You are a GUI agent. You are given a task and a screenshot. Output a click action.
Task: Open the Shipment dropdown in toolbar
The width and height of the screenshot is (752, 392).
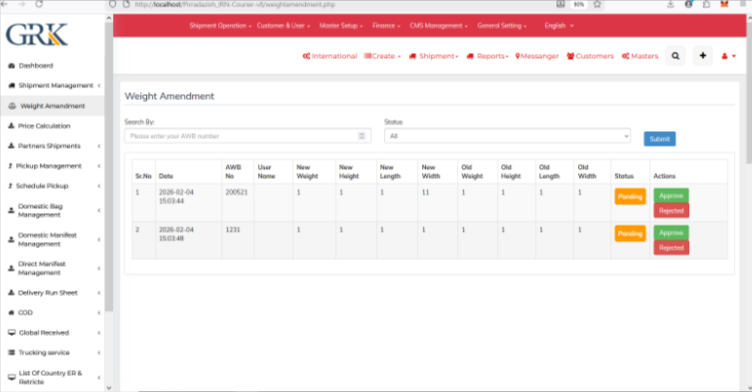click(x=434, y=56)
